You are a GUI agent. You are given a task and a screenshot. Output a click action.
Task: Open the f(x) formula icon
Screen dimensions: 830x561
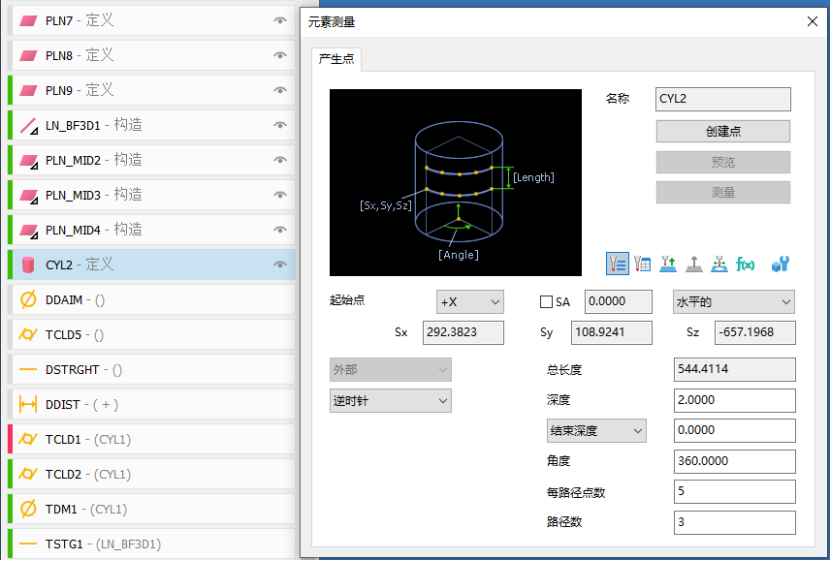[x=745, y=264]
